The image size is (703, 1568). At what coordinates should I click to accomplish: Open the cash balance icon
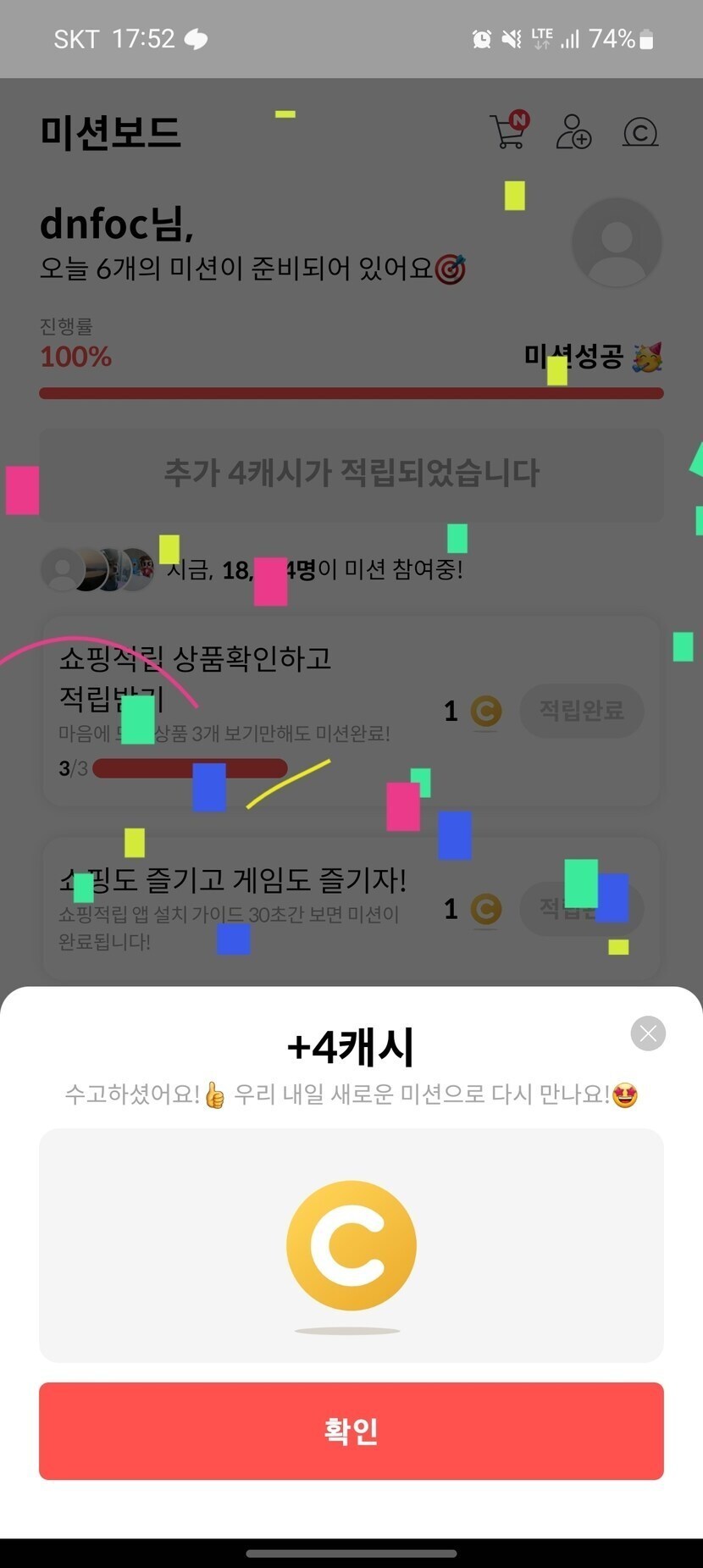(640, 132)
